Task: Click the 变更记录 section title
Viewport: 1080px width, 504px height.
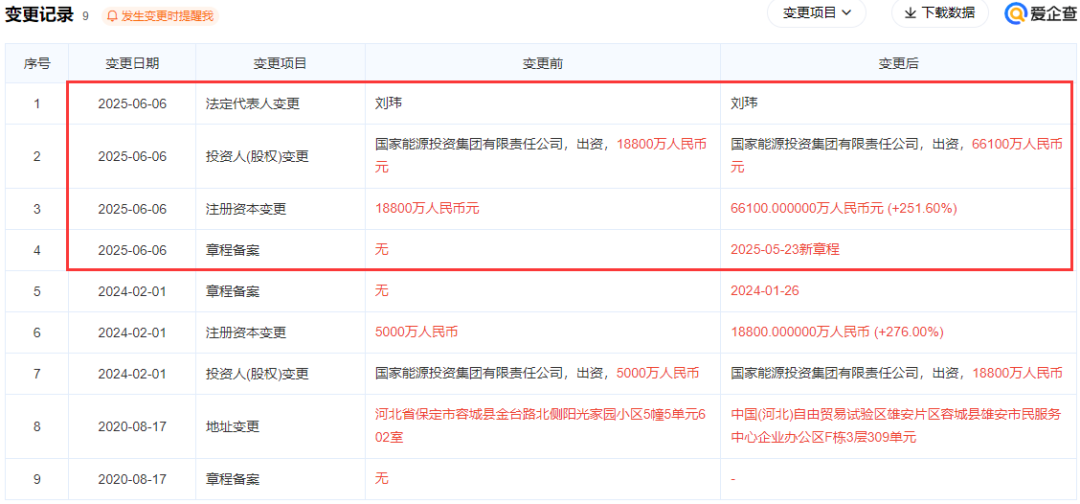Action: pos(39,15)
